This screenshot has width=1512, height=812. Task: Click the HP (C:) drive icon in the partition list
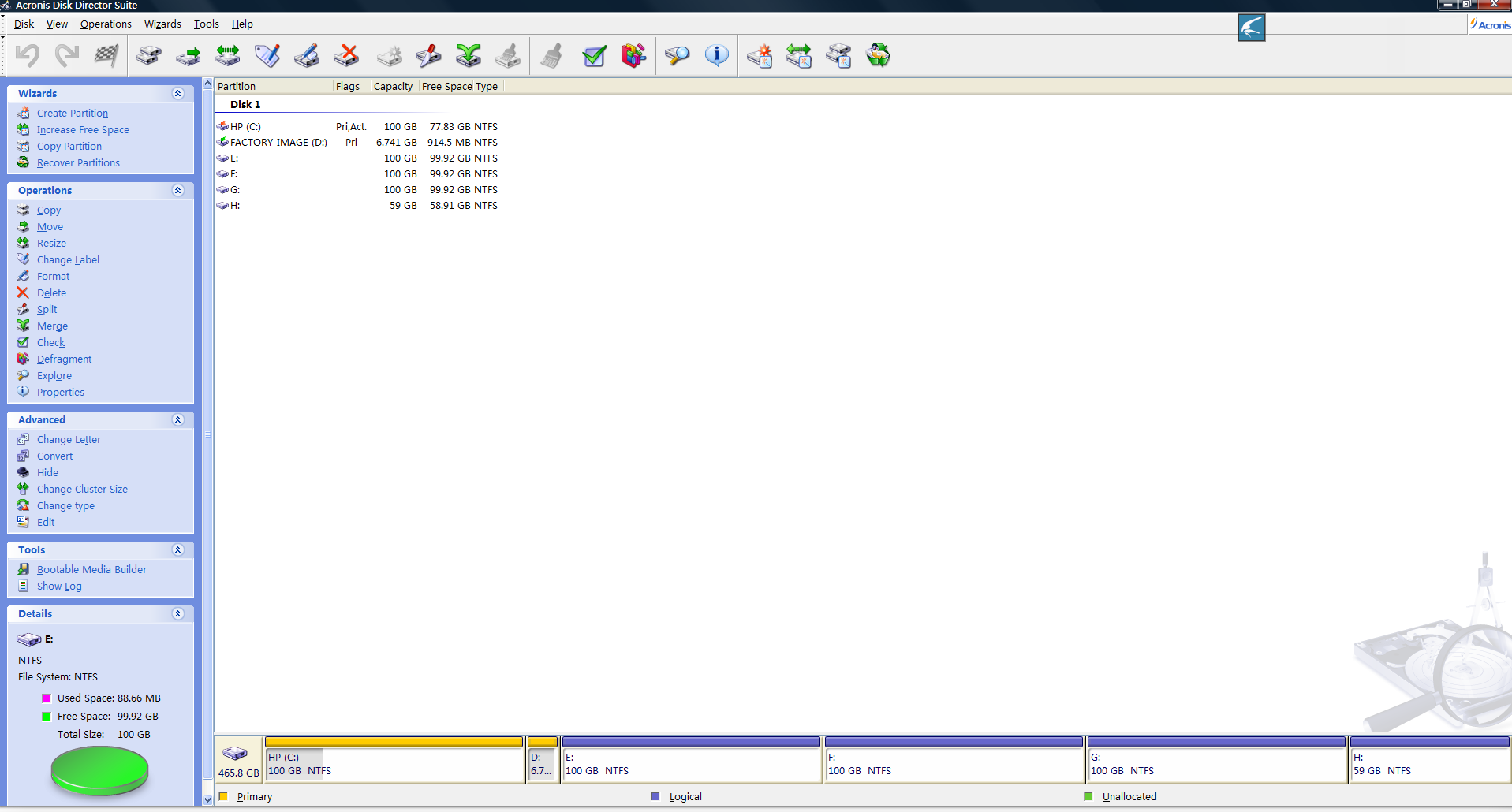coord(222,126)
